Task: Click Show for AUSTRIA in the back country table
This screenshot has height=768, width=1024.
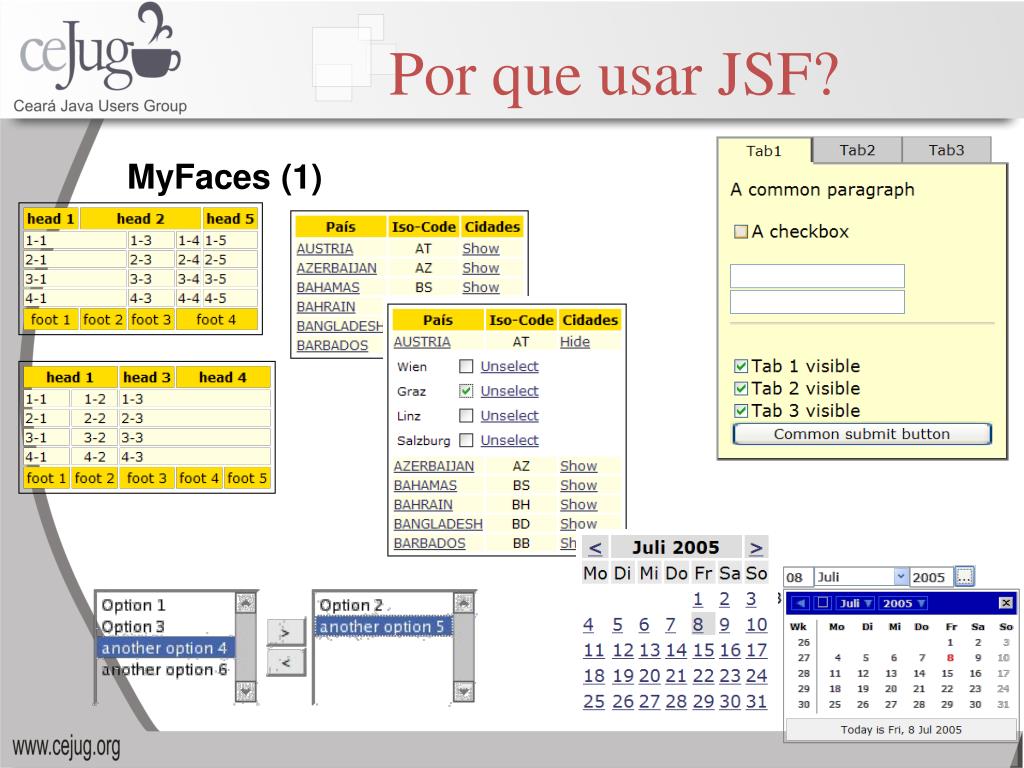Action: (481, 249)
